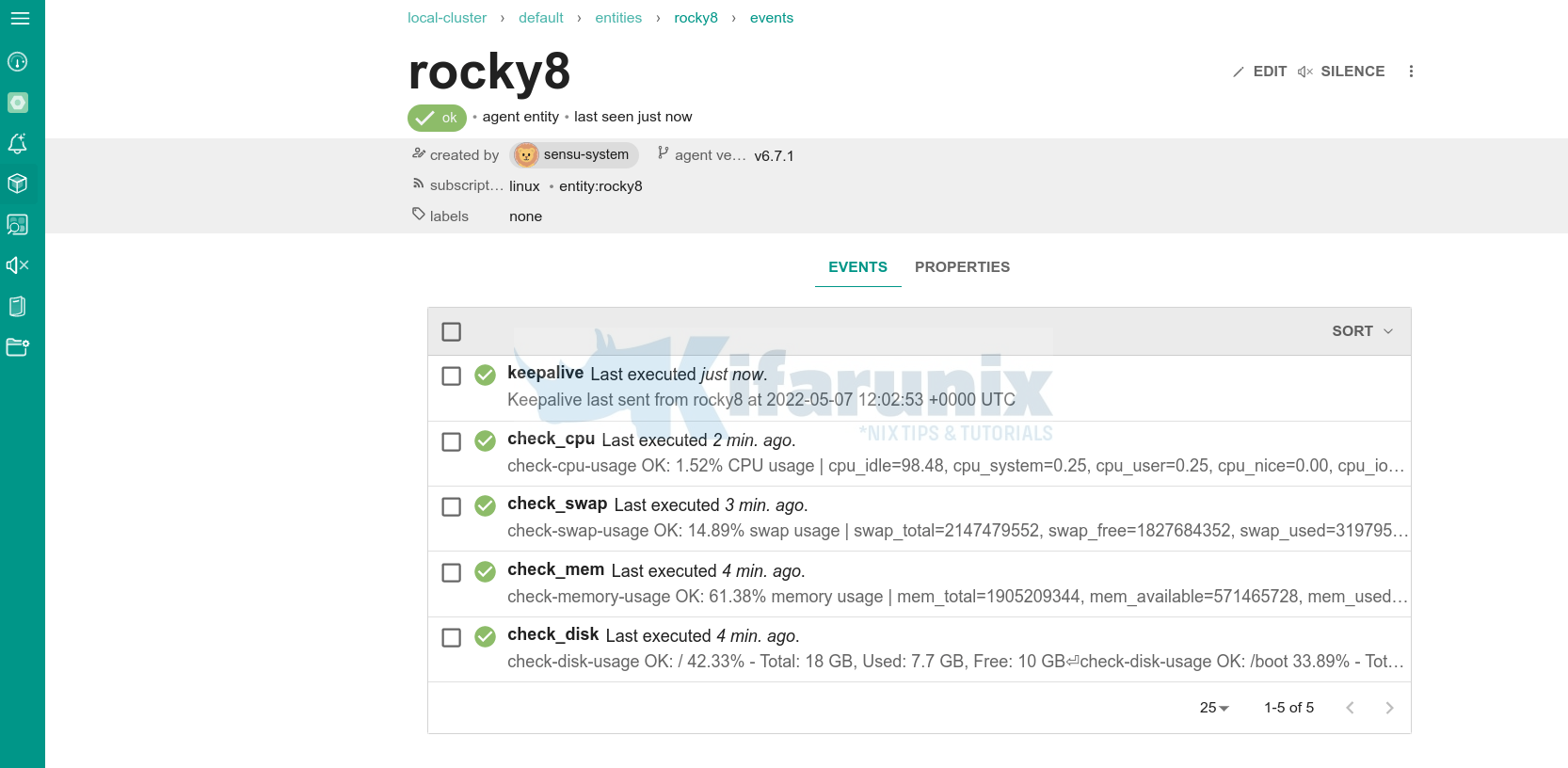The width and height of the screenshot is (1568, 768).
Task: Click the agent version v6.7.1 value
Action: click(774, 156)
